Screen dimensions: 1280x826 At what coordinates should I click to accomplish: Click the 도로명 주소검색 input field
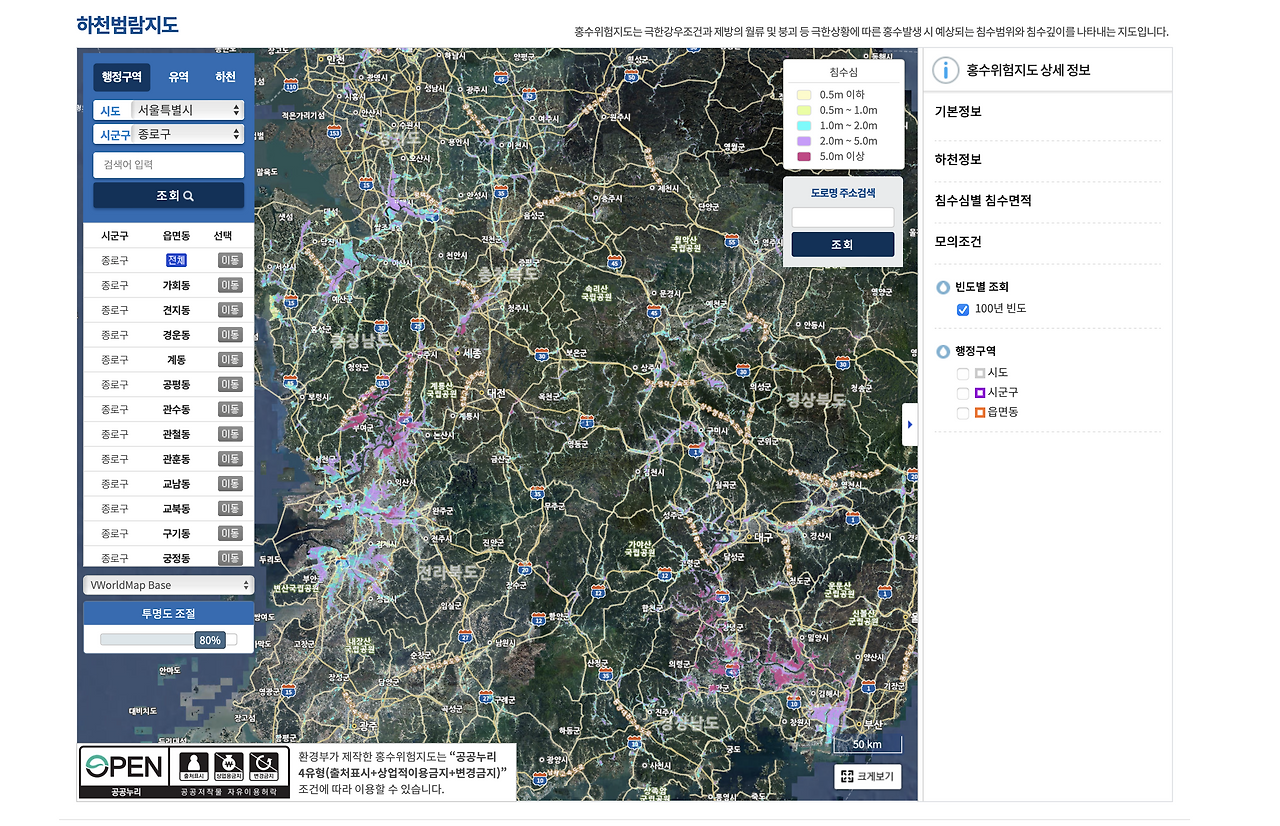tap(842, 217)
